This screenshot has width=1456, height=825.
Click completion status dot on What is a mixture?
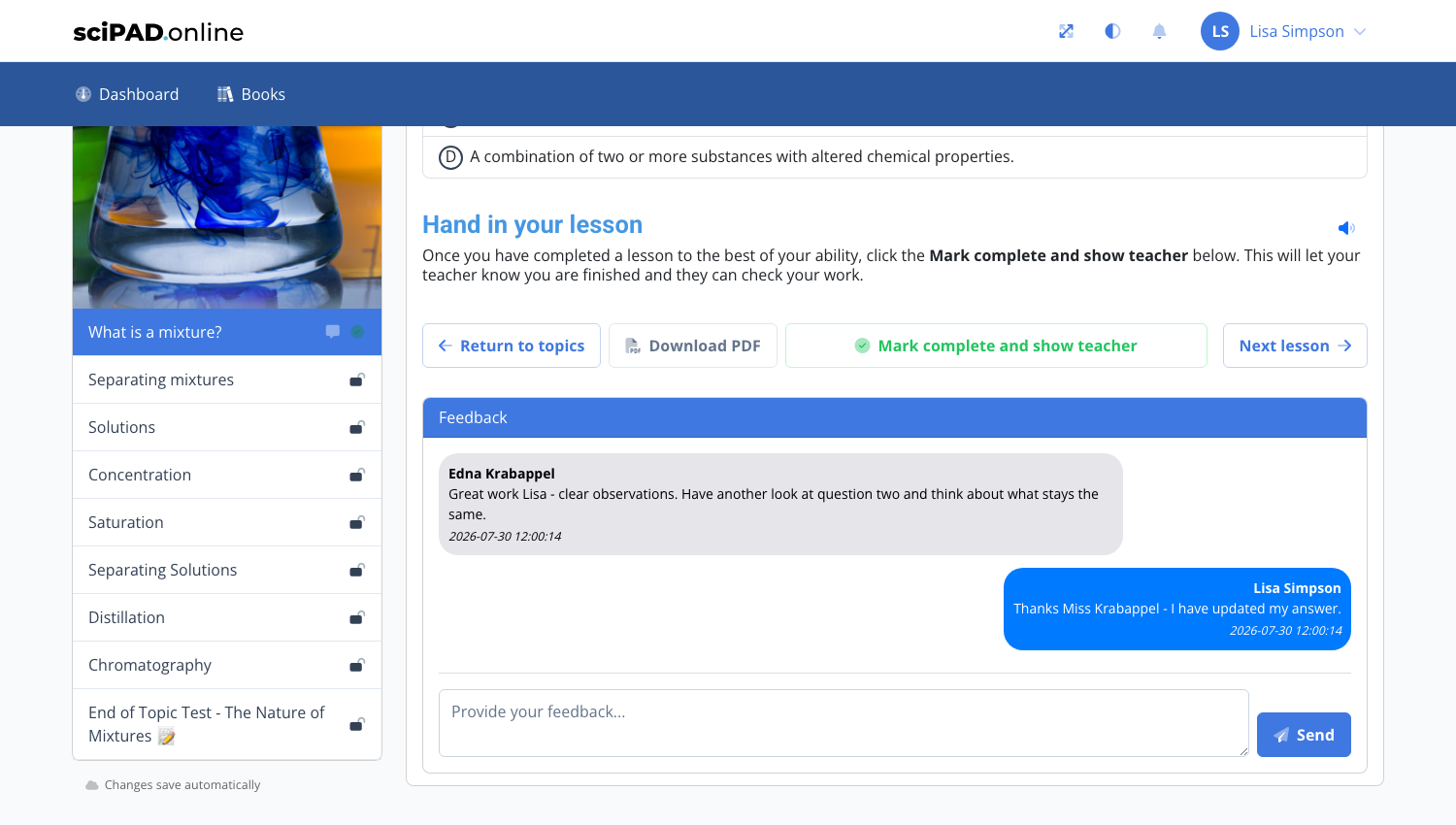[357, 332]
